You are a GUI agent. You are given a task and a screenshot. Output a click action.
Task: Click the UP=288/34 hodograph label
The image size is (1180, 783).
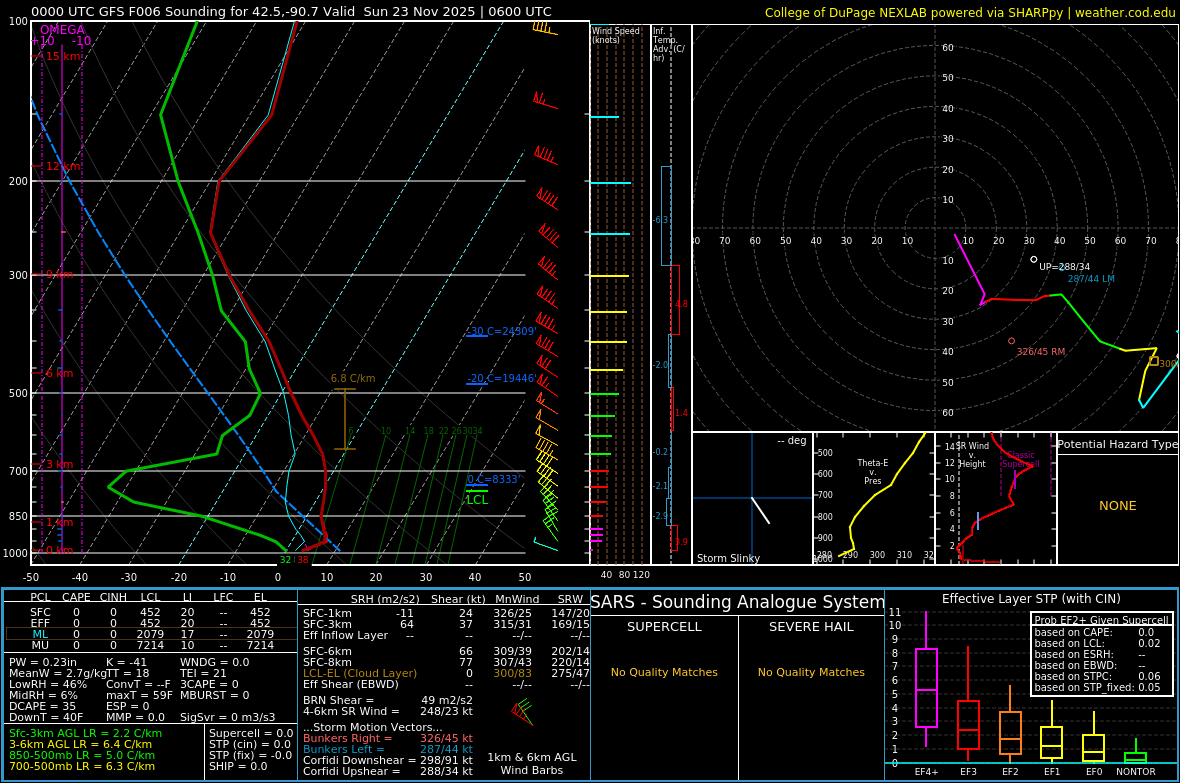pos(1064,267)
